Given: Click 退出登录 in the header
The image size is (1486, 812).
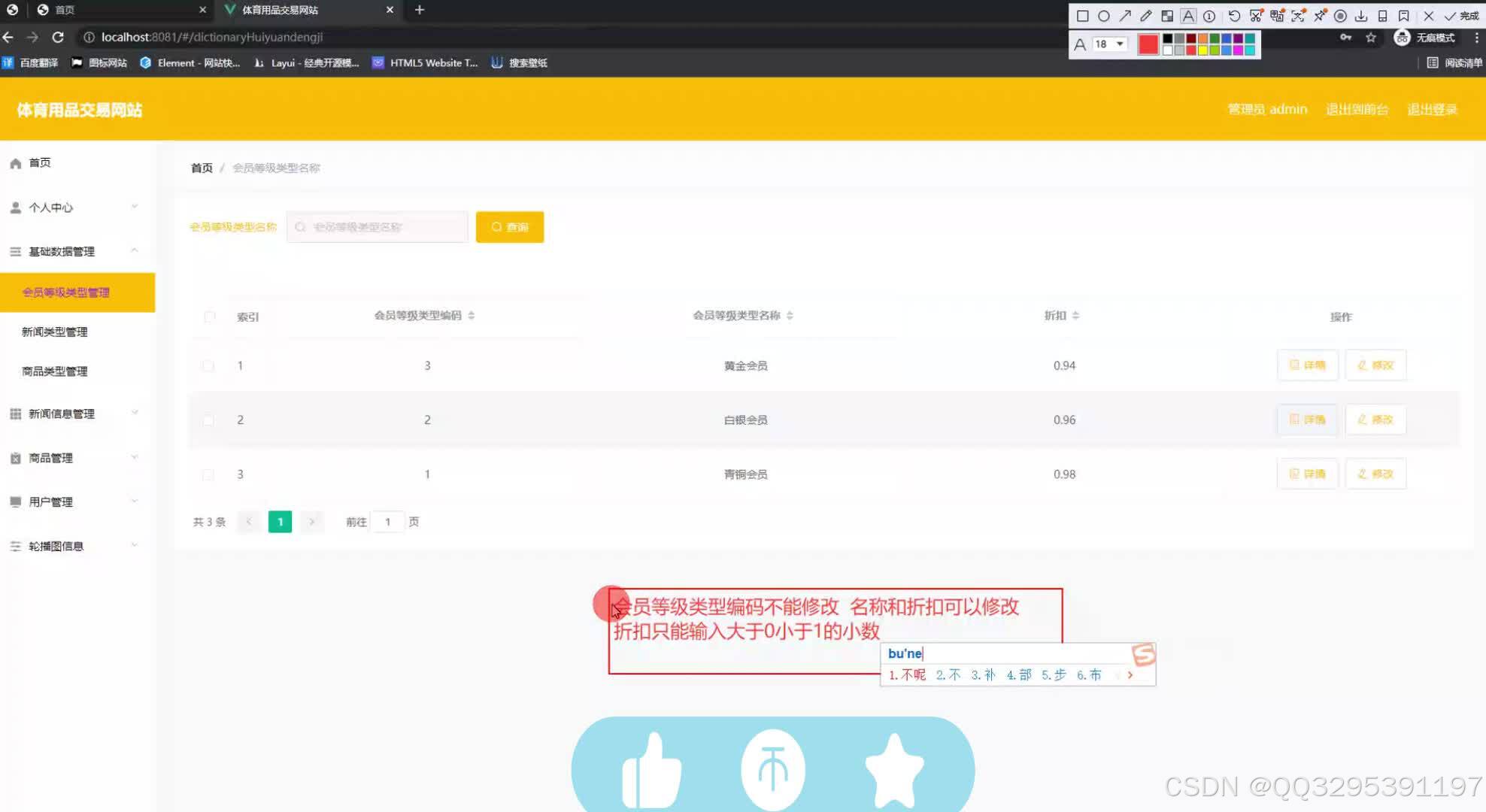Looking at the screenshot, I should click(1432, 109).
